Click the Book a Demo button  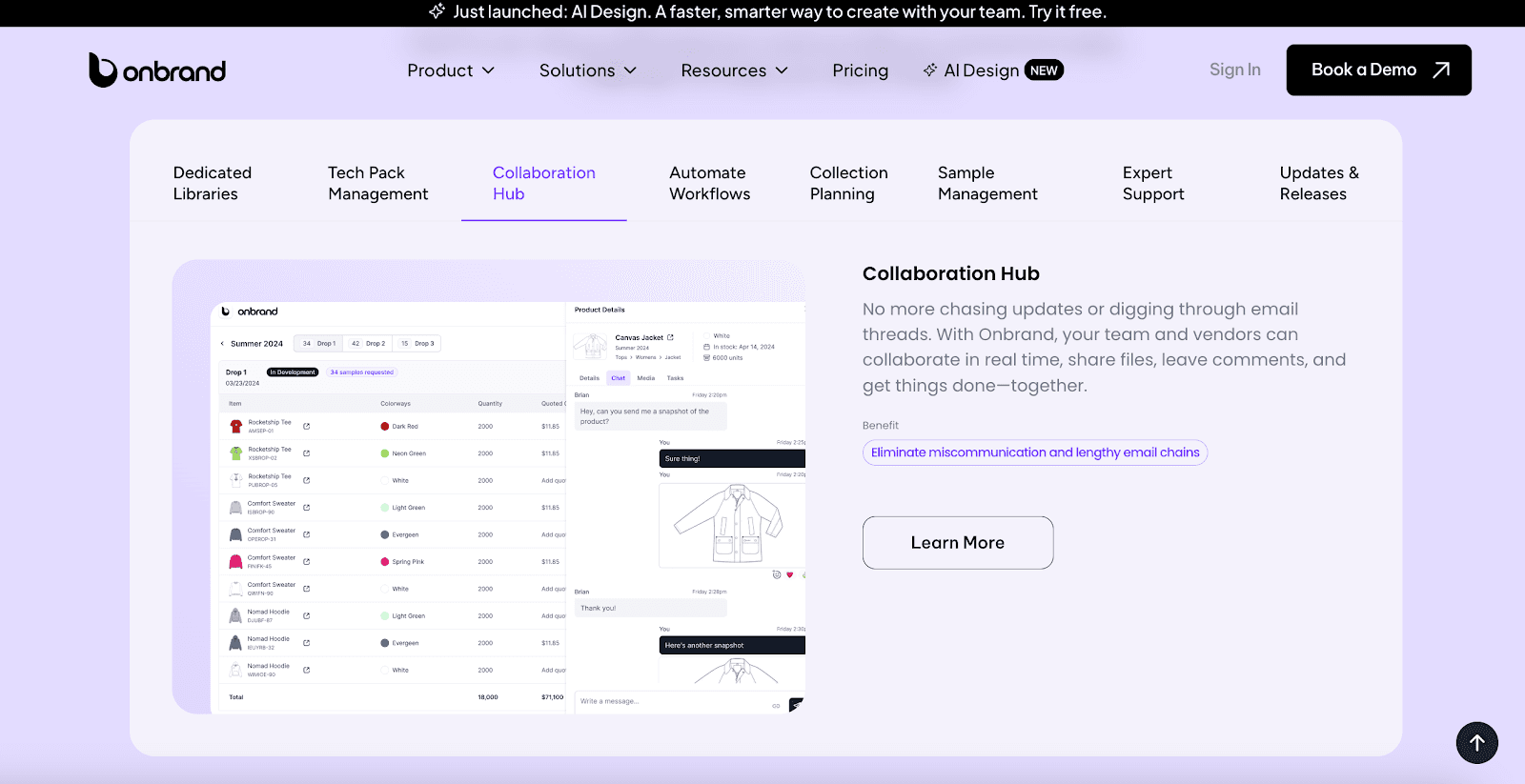coord(1379,70)
